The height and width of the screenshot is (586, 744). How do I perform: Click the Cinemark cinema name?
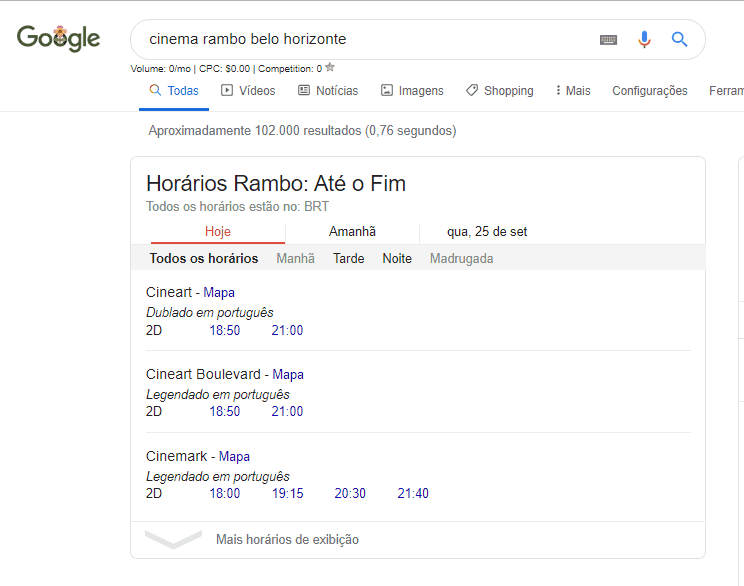click(177, 456)
